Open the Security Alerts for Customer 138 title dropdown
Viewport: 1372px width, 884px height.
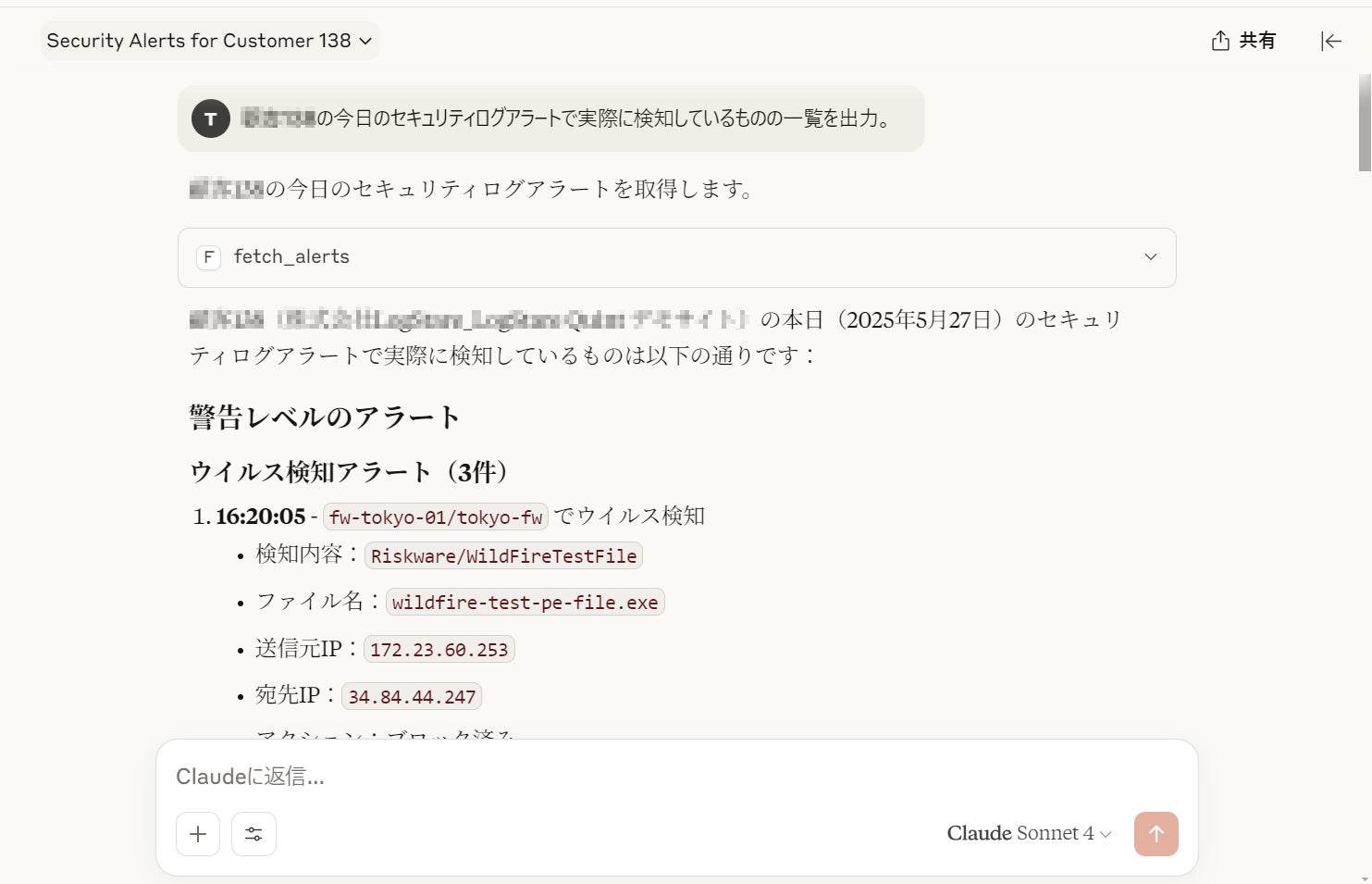coord(209,41)
